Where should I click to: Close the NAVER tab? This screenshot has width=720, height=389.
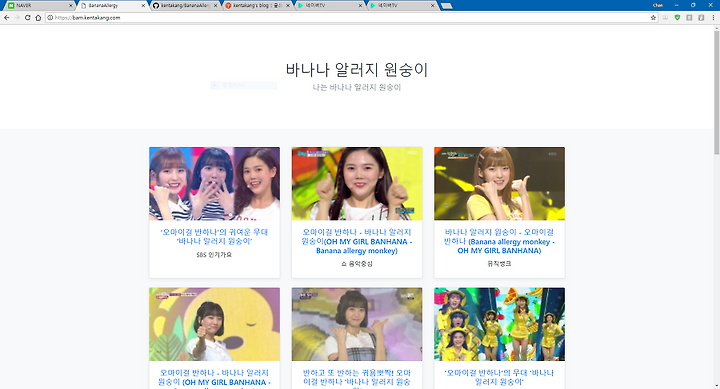point(71,6)
